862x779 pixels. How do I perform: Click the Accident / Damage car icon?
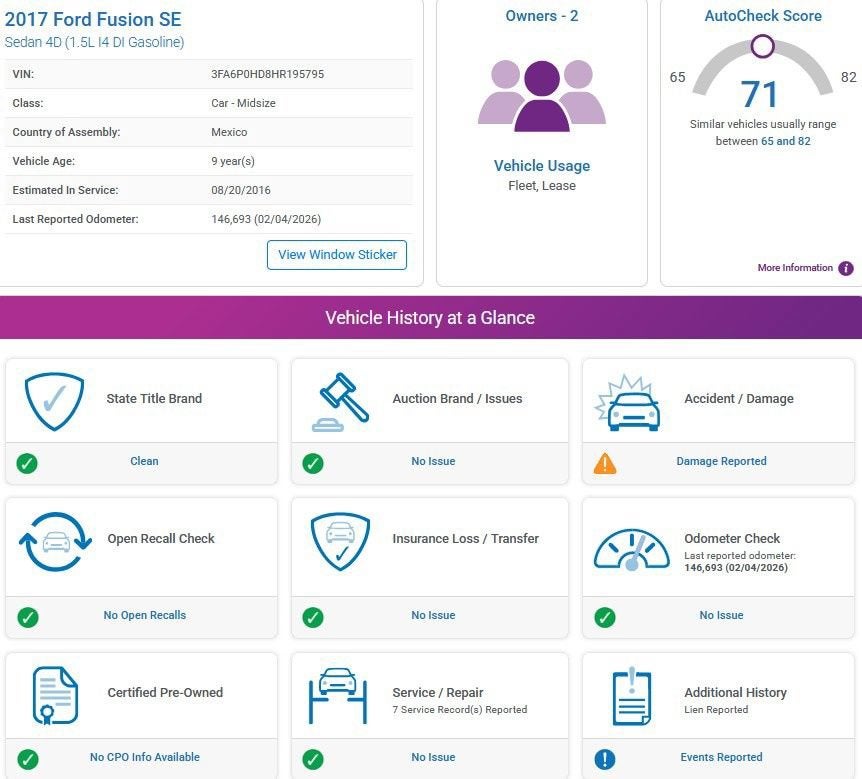coord(628,403)
